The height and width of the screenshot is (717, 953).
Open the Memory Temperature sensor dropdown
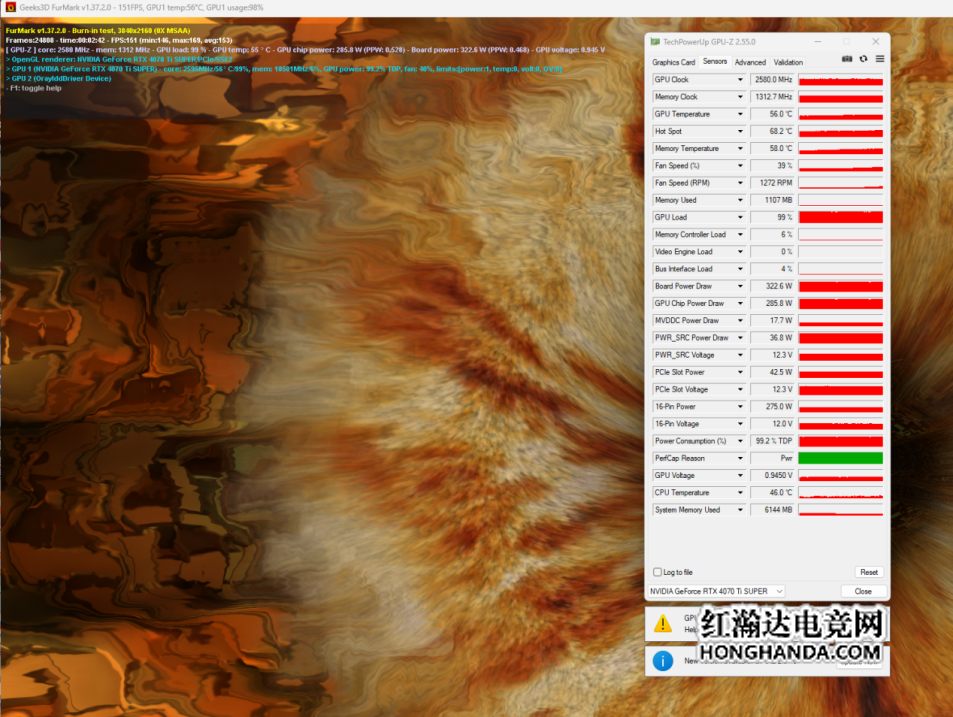[x=740, y=148]
